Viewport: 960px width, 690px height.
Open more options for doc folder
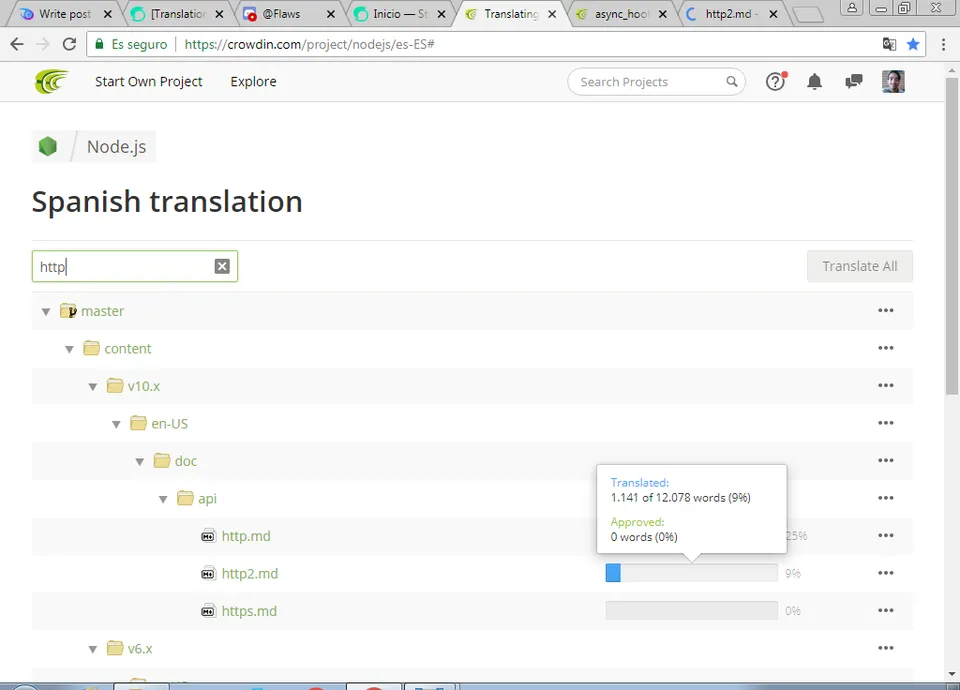pyautogui.click(x=886, y=460)
